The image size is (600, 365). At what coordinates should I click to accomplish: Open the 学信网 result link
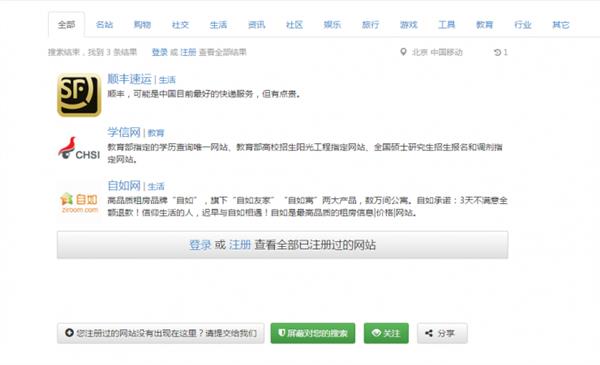(x=124, y=132)
